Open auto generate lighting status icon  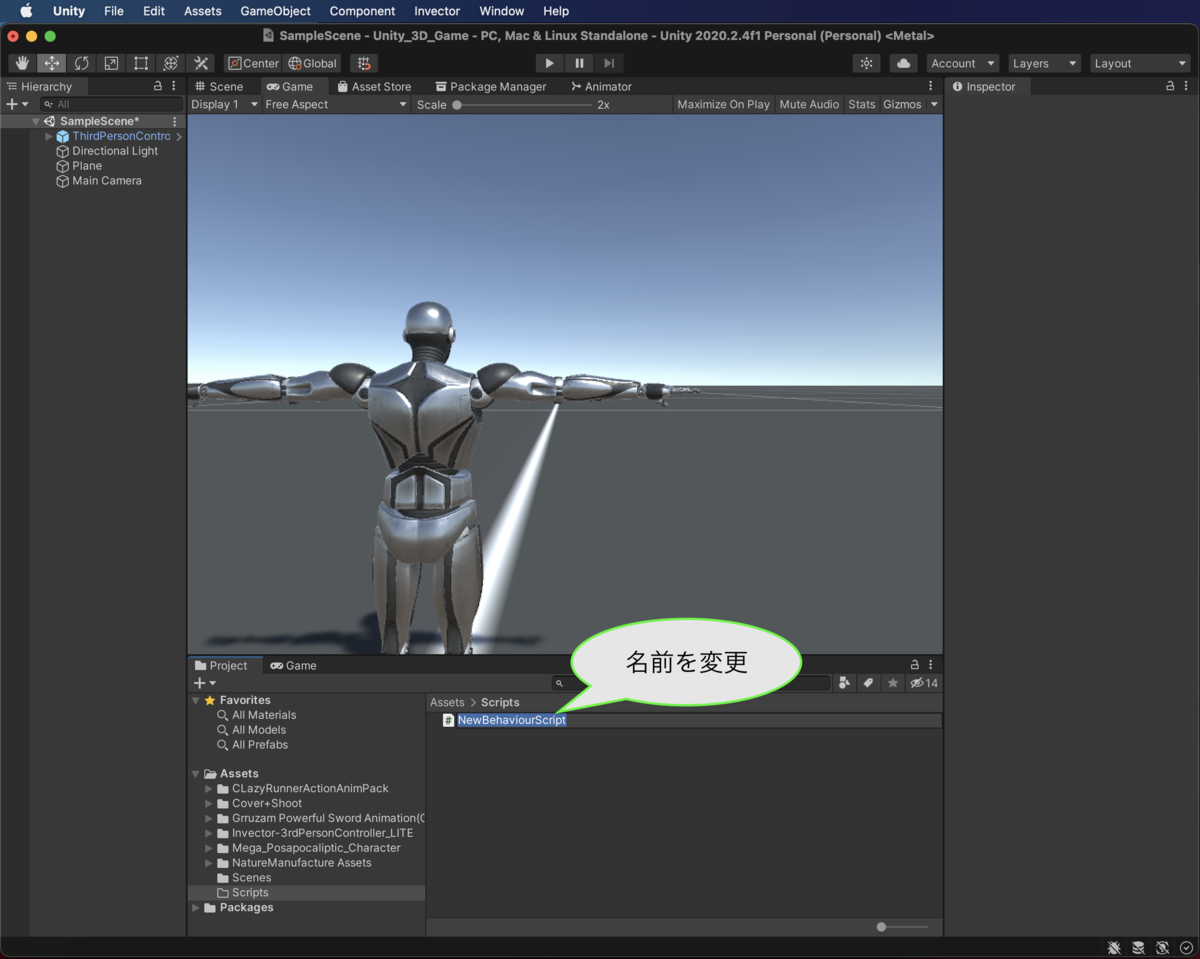[x=1162, y=948]
